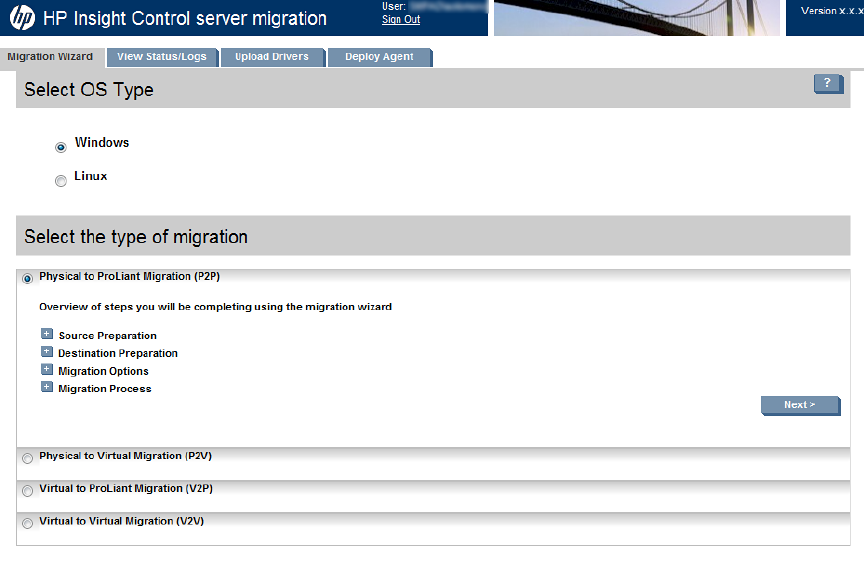Choose Virtual to Virtual Migration (V2V)
The width and height of the screenshot is (864, 565).
(x=27, y=523)
